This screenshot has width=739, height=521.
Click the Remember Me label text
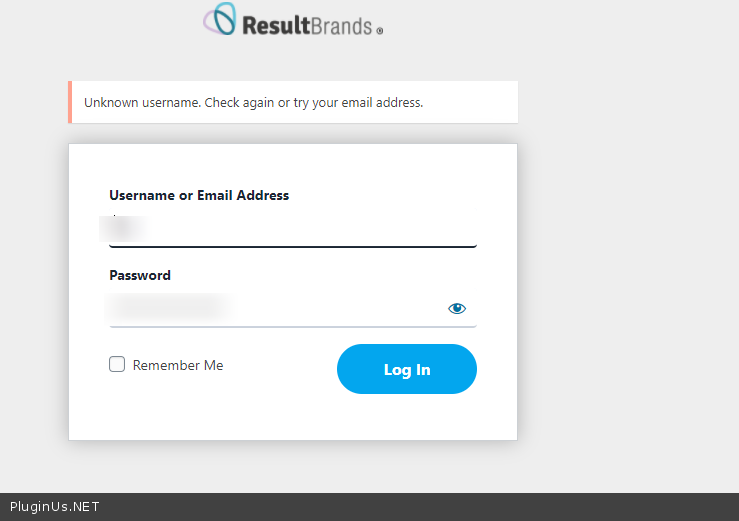pyautogui.click(x=178, y=366)
